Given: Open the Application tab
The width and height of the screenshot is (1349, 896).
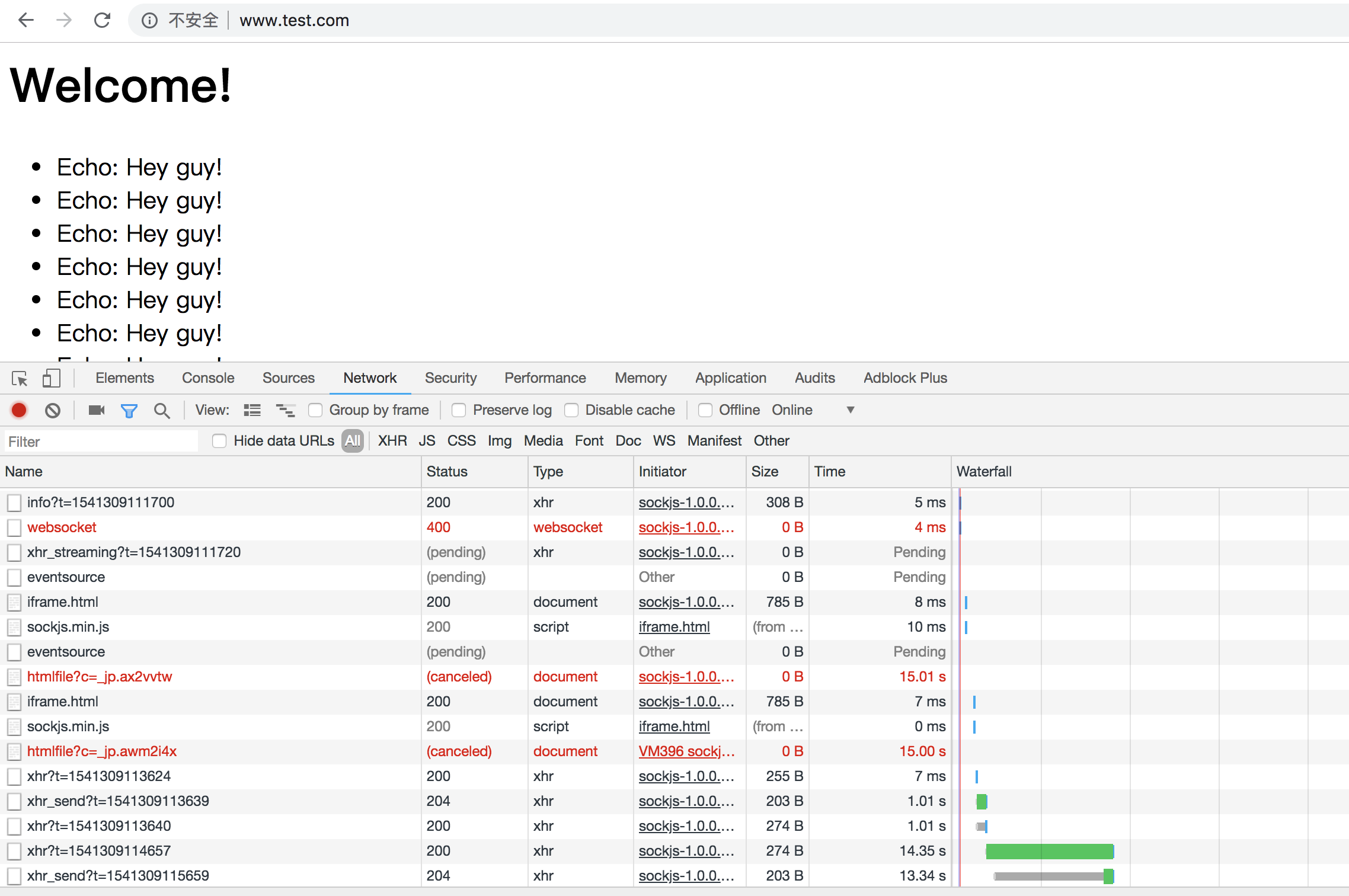Looking at the screenshot, I should 730,378.
